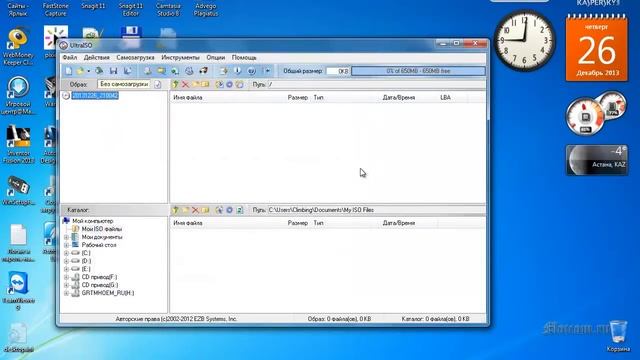The height and width of the screenshot is (360, 640).
Task: Click the gear properties icon in image pane toolbar
Action: 229,84
